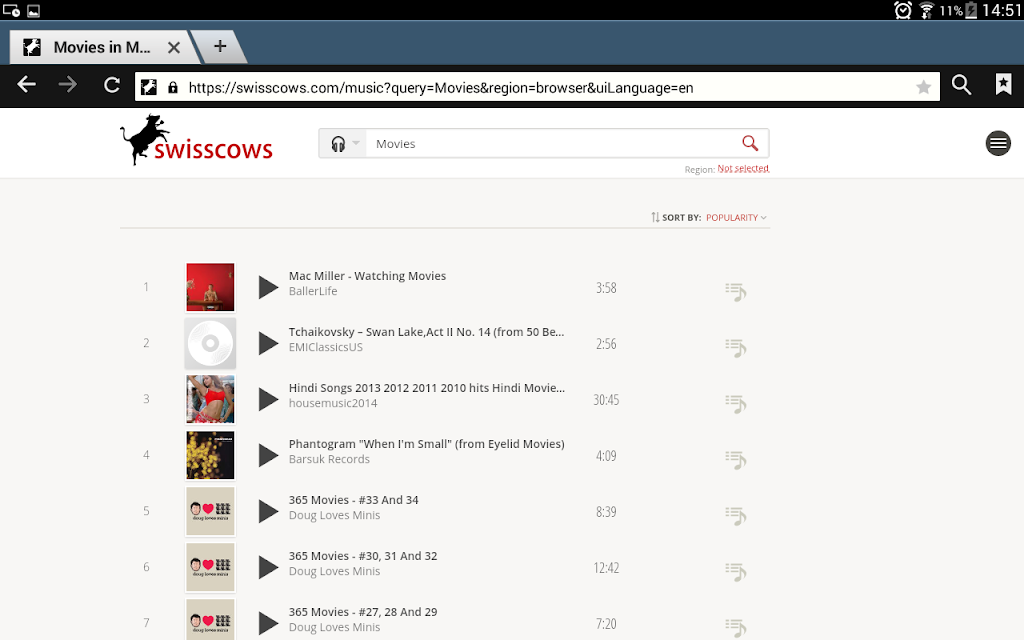Open battery indicator in status bar

(x=970, y=10)
